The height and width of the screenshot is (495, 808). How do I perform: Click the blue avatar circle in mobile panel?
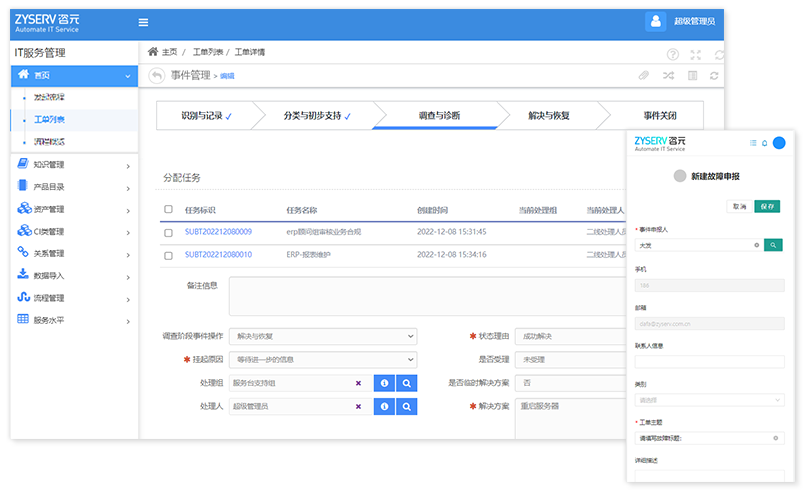779,143
